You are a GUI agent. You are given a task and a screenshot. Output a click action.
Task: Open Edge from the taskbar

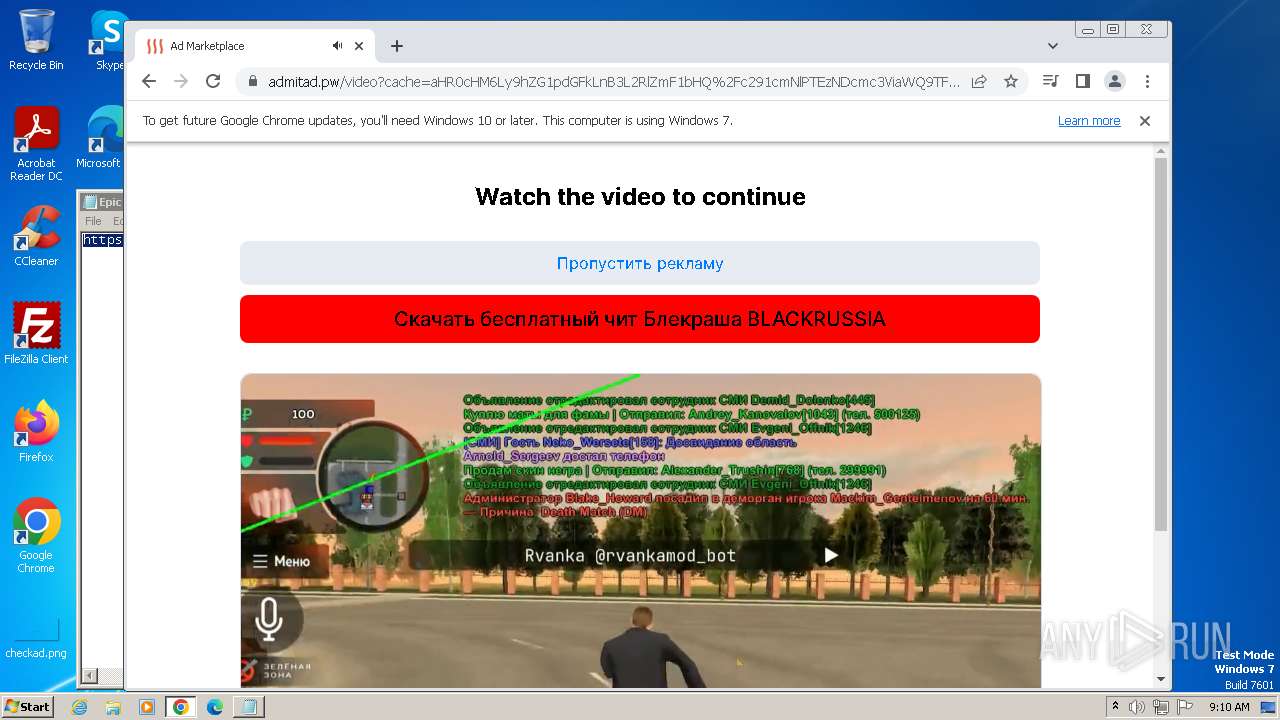point(214,707)
